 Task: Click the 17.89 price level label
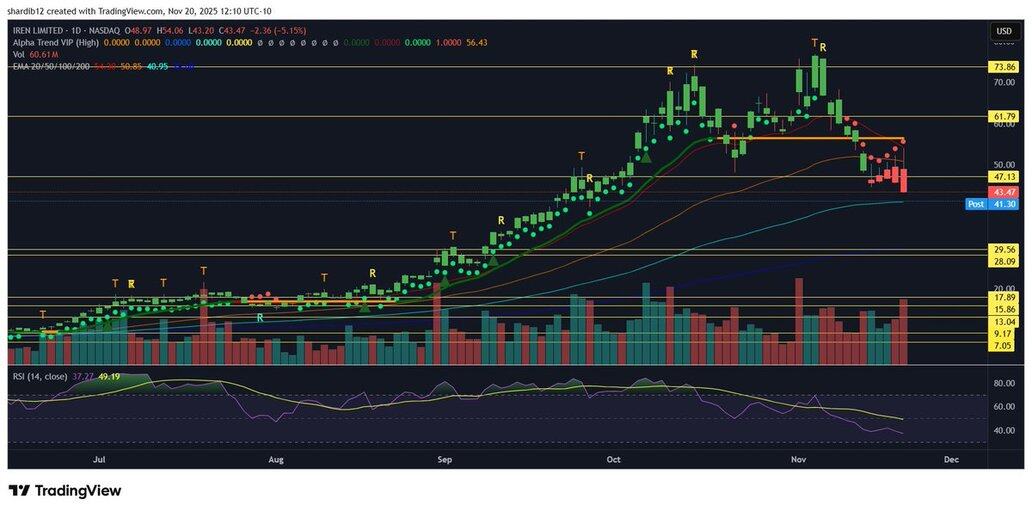click(1003, 297)
